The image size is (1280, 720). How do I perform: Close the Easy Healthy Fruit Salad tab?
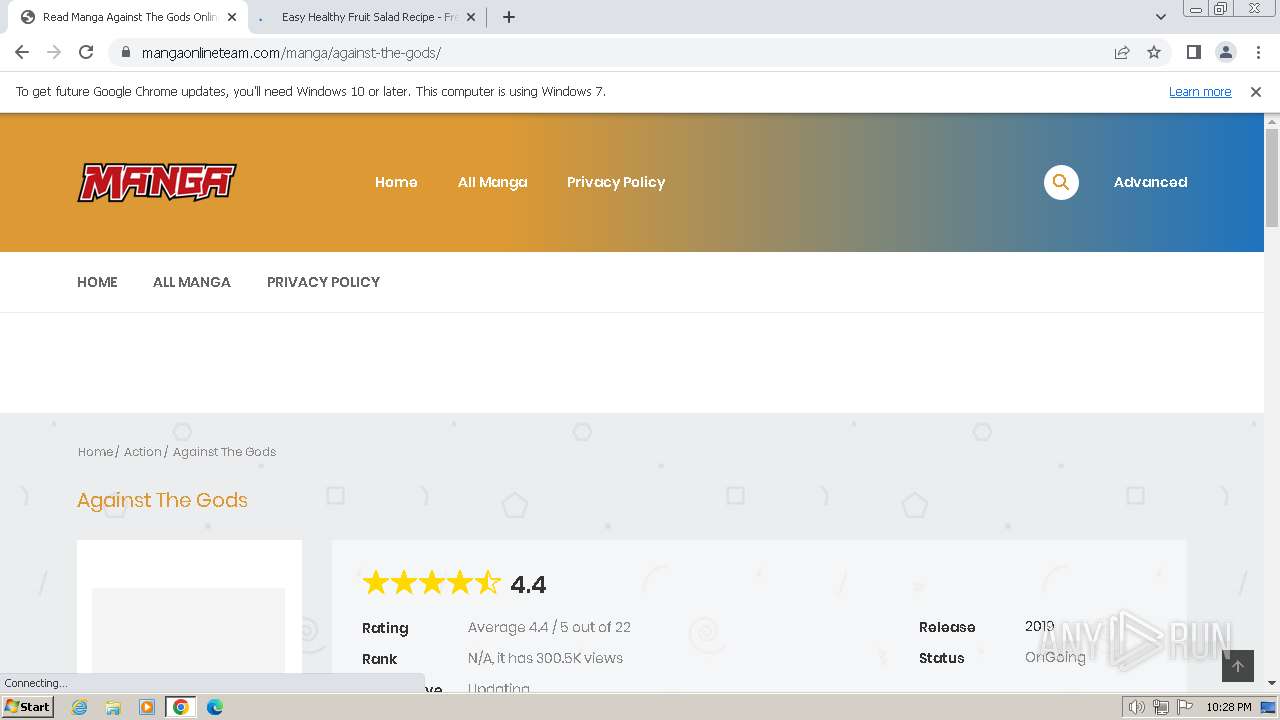(471, 17)
